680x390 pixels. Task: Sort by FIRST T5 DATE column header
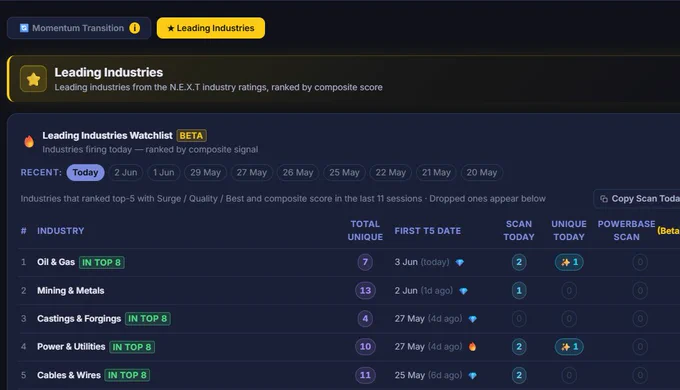[x=428, y=231]
